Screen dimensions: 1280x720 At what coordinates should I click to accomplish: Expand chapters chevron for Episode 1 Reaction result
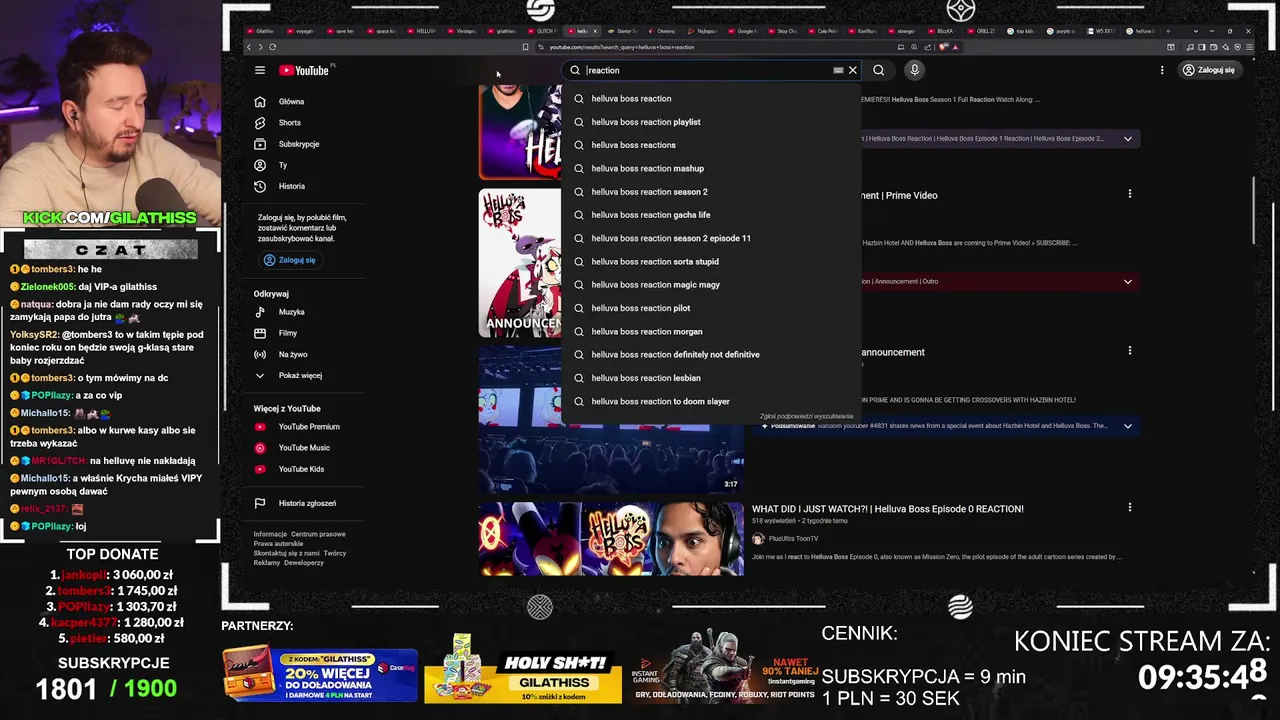click(1127, 139)
